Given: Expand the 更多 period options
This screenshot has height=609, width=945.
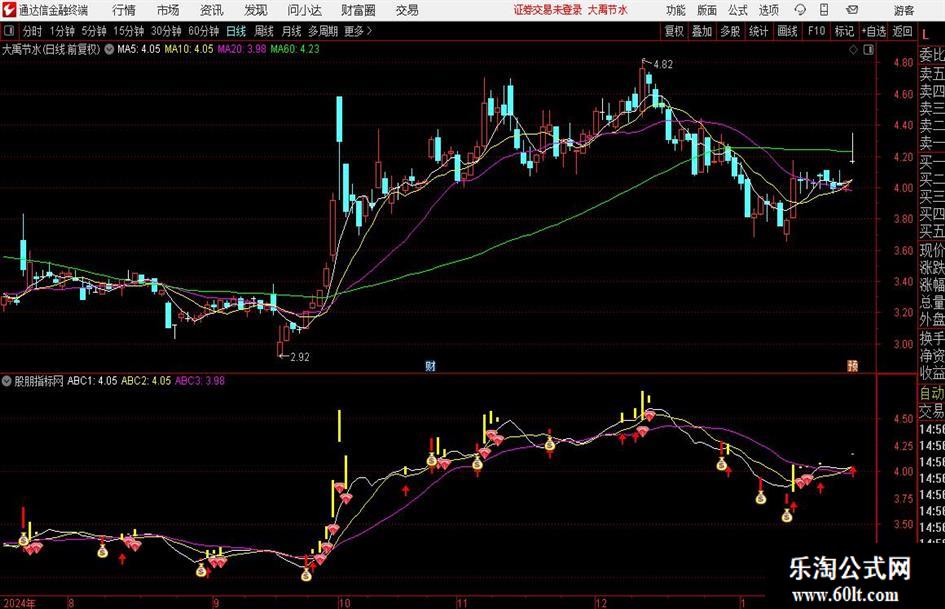Looking at the screenshot, I should click(x=359, y=31).
